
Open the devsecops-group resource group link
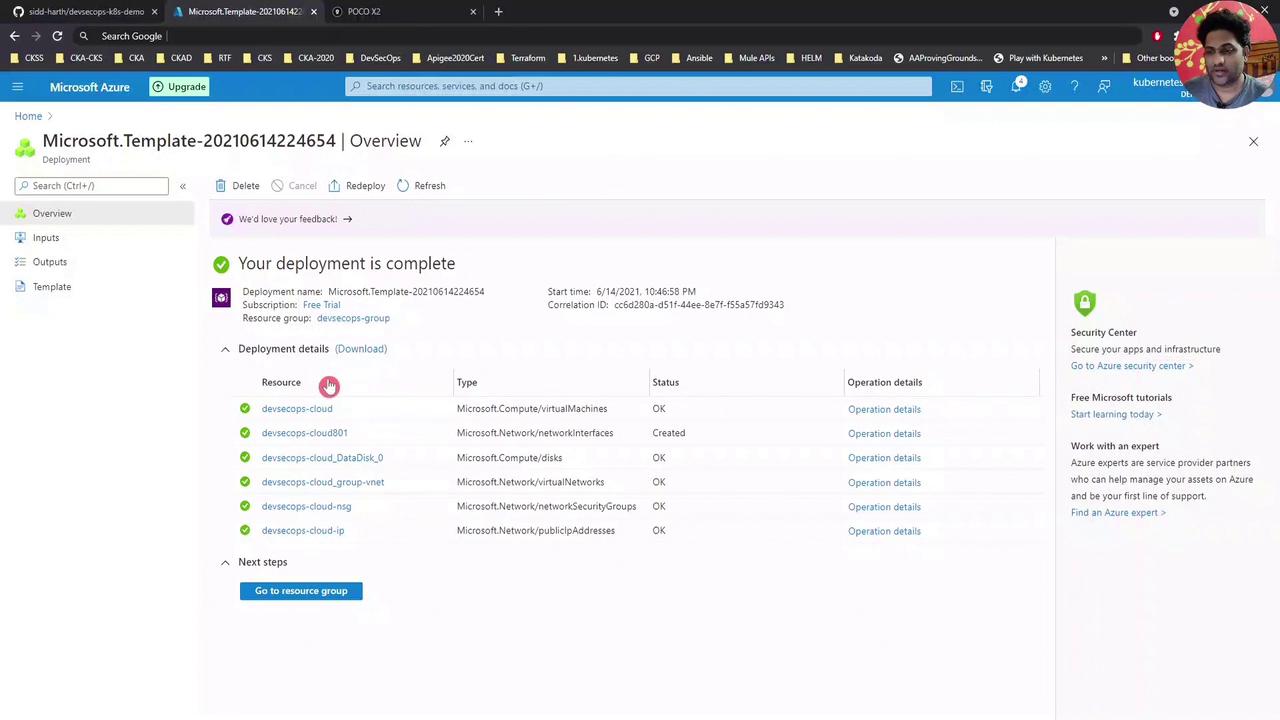coord(353,318)
